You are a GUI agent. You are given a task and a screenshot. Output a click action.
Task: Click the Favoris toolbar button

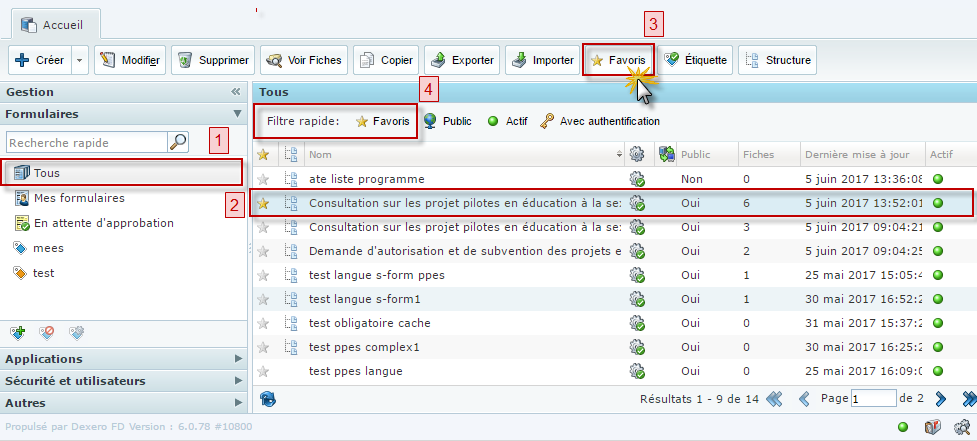point(618,60)
